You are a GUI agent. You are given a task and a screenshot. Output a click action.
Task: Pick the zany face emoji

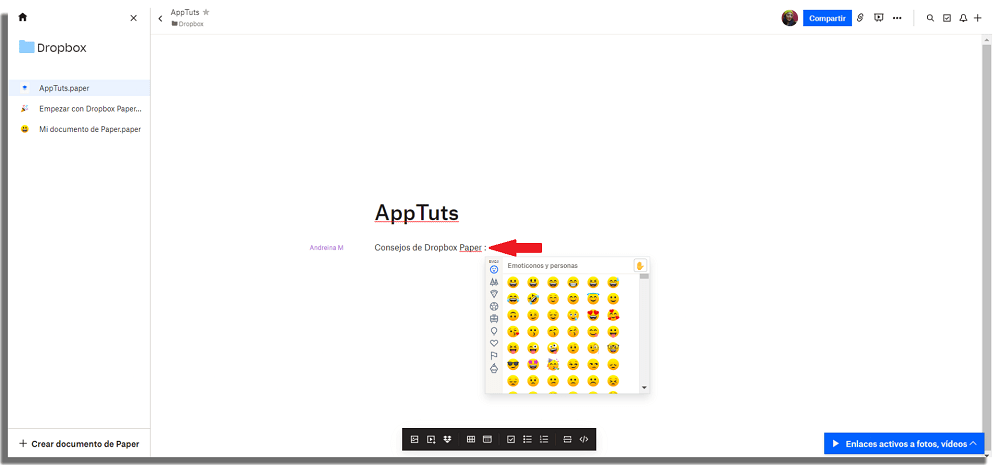pos(553,348)
